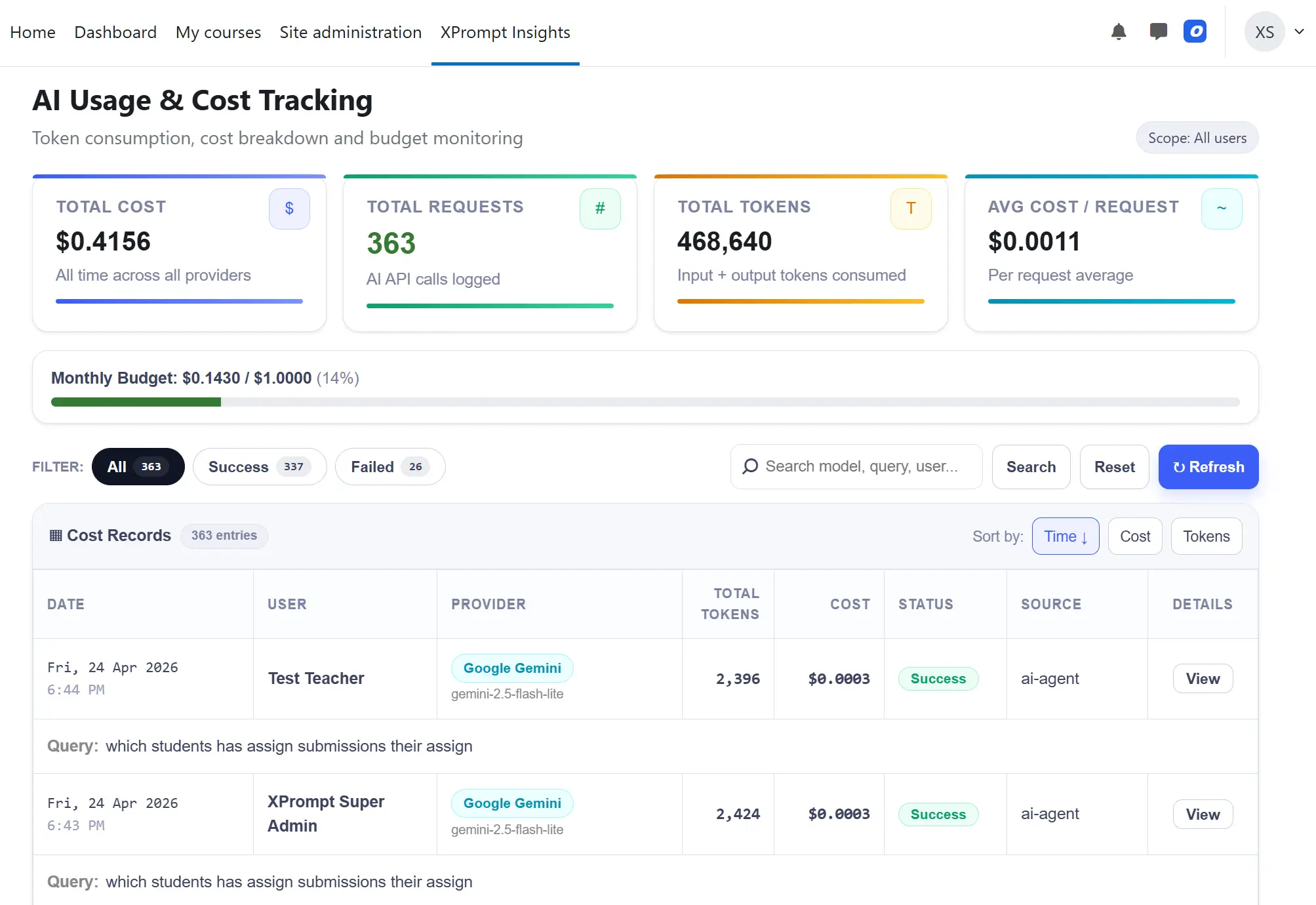
Task: Expand the user menu chevron
Action: 1299,31
